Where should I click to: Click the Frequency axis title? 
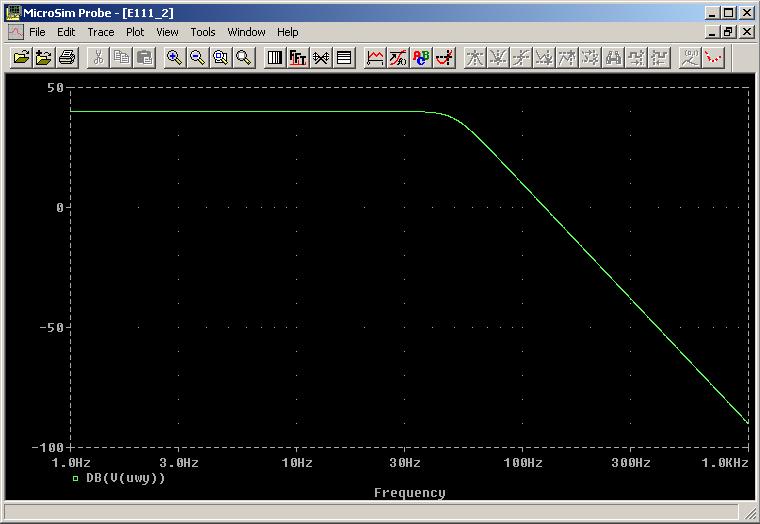[x=410, y=493]
